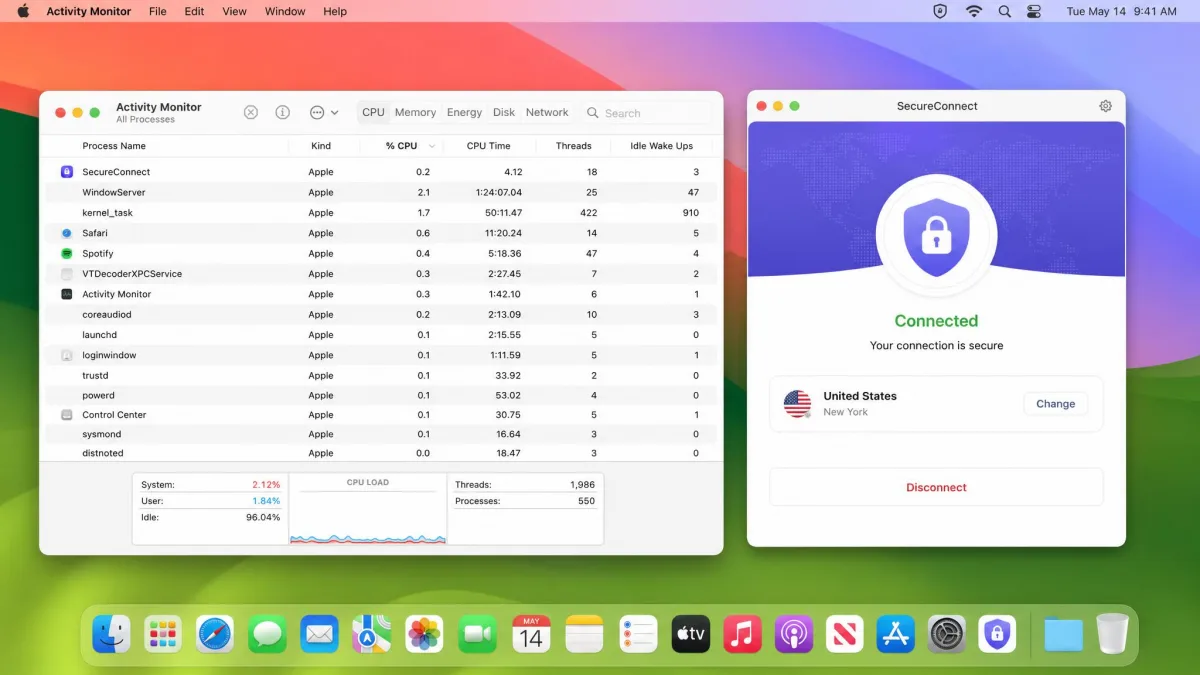Open the Window menu
Image resolution: width=1200 pixels, height=675 pixels.
point(285,11)
